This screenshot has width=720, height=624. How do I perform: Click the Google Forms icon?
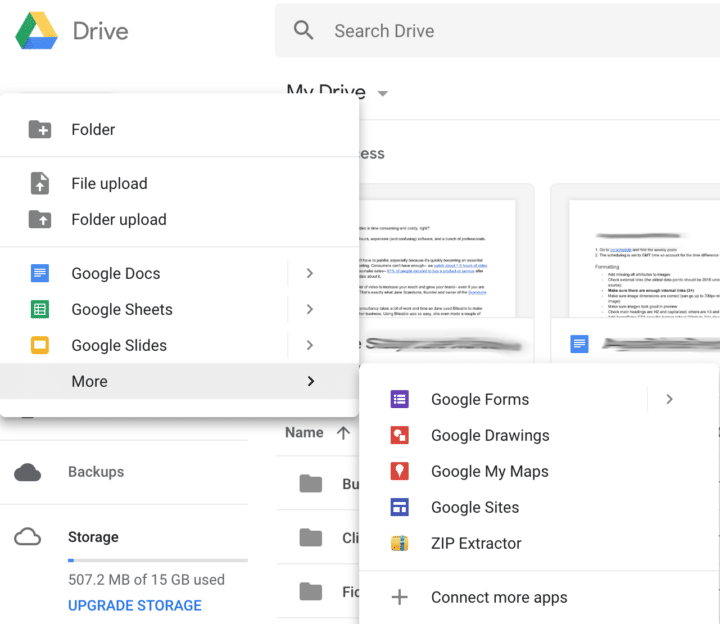click(x=399, y=399)
